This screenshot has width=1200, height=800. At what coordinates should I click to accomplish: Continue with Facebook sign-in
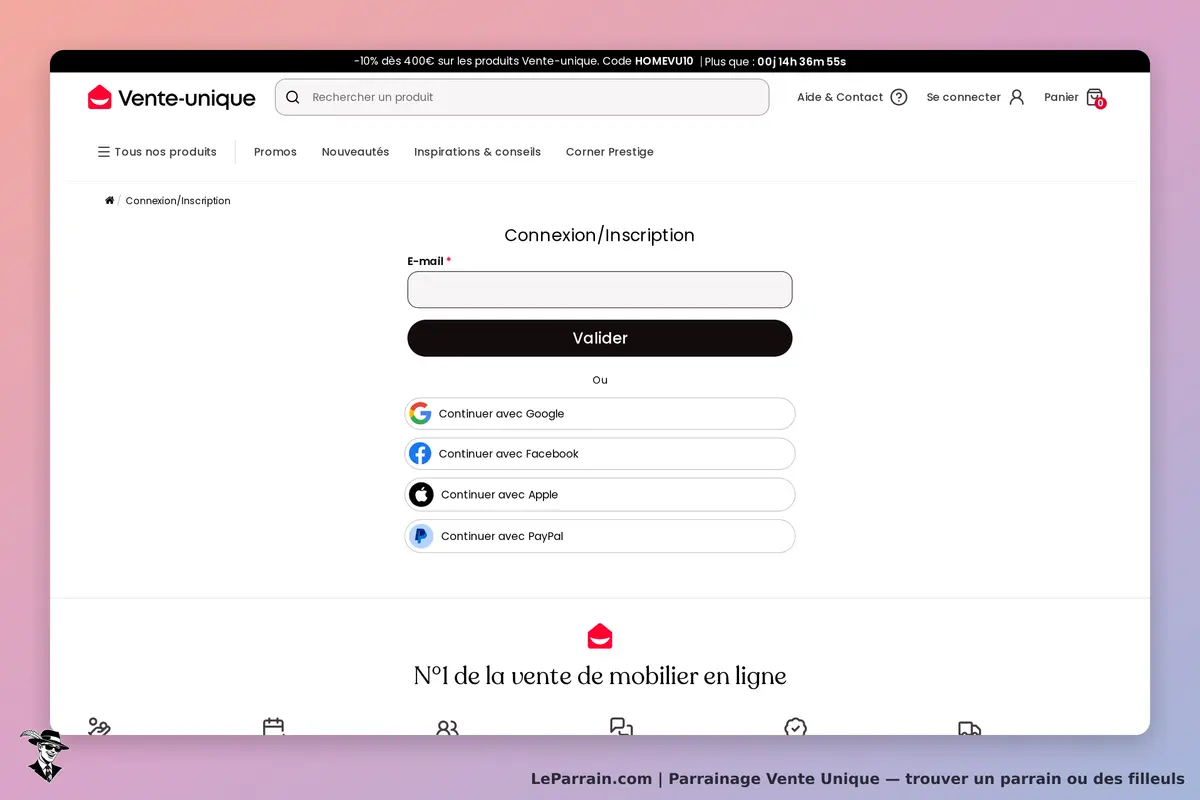[600, 453]
